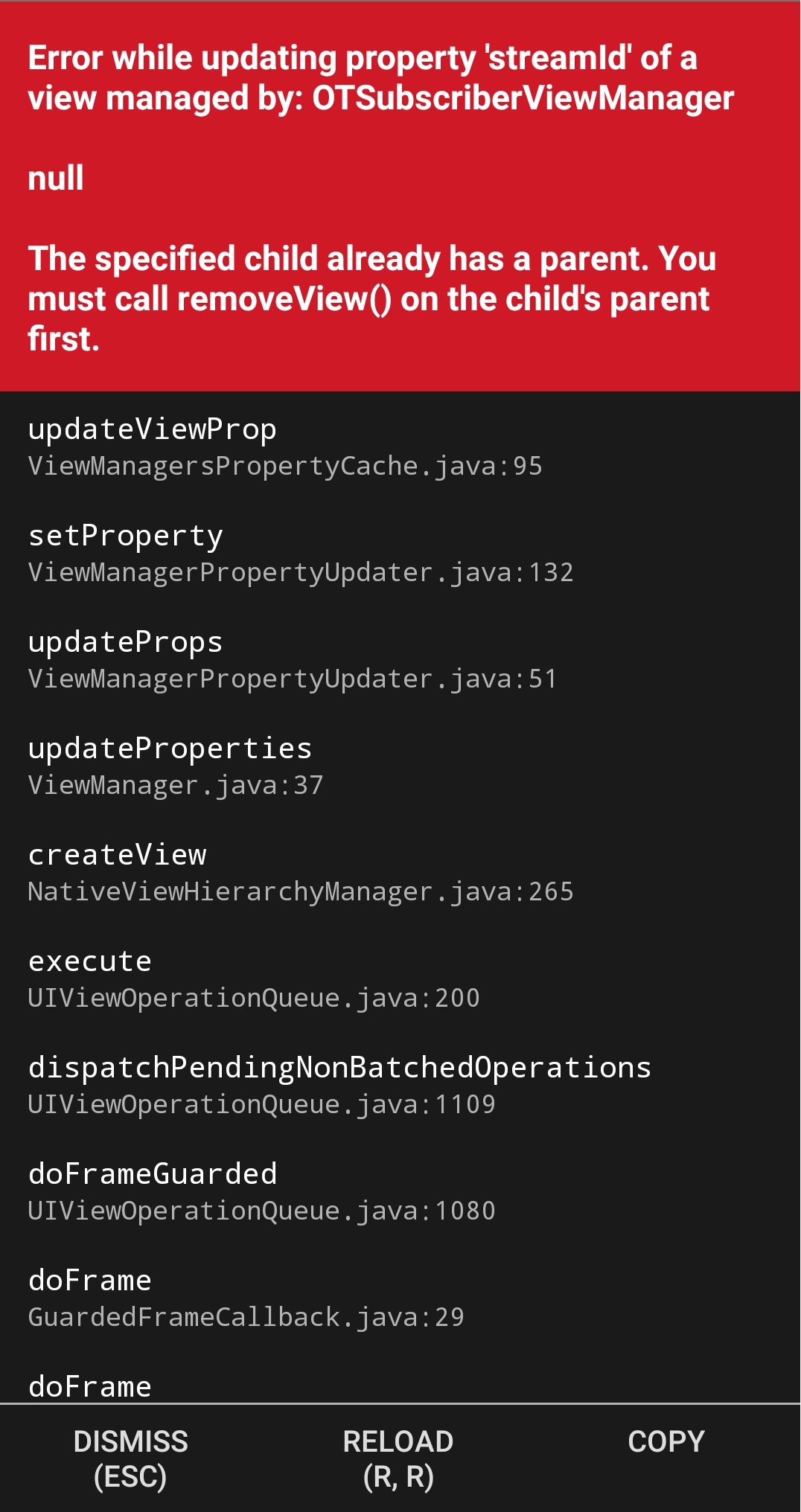Screen dimensions: 801x1512
Task: Open the setProperty stack frame
Action: point(125,534)
